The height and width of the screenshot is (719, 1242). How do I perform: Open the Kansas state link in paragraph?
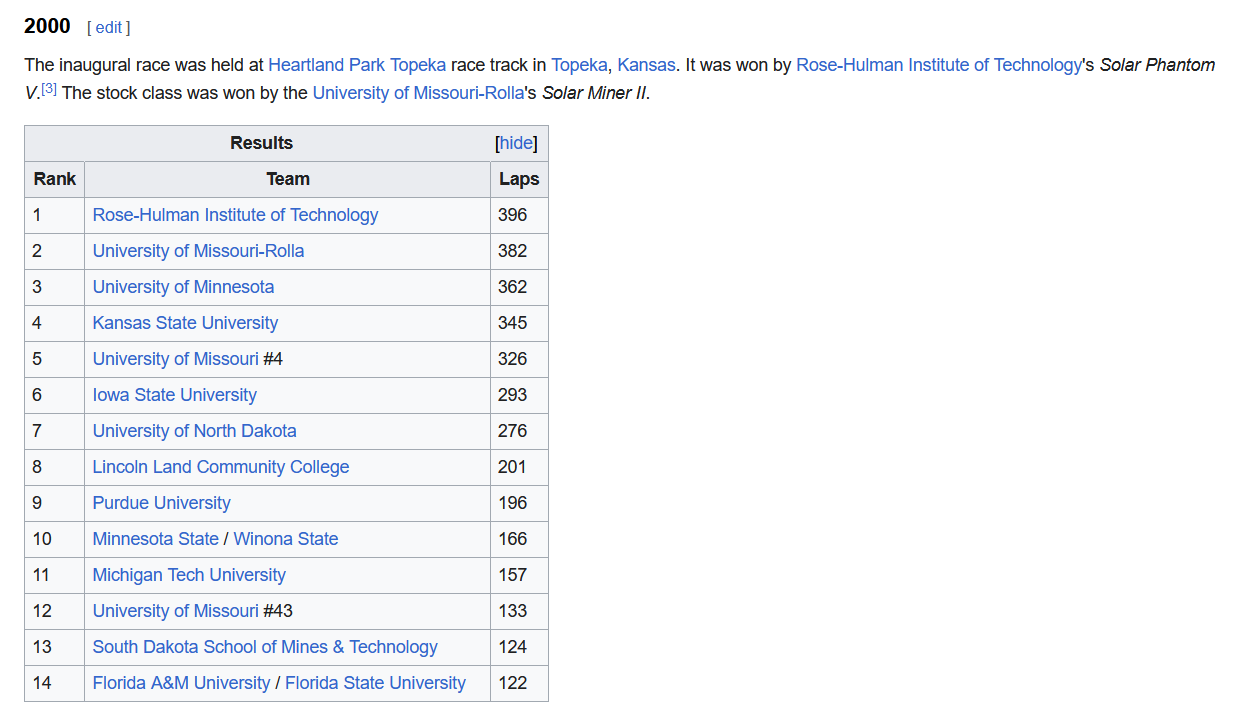pos(646,65)
